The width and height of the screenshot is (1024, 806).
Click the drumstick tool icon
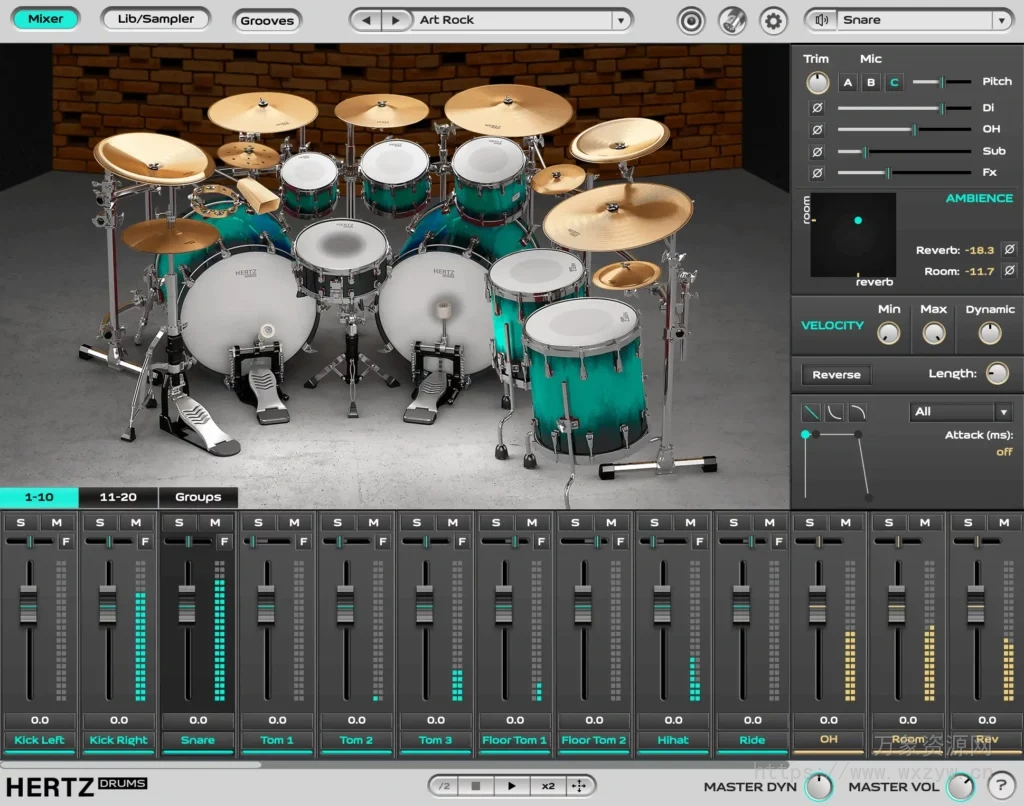tap(733, 20)
